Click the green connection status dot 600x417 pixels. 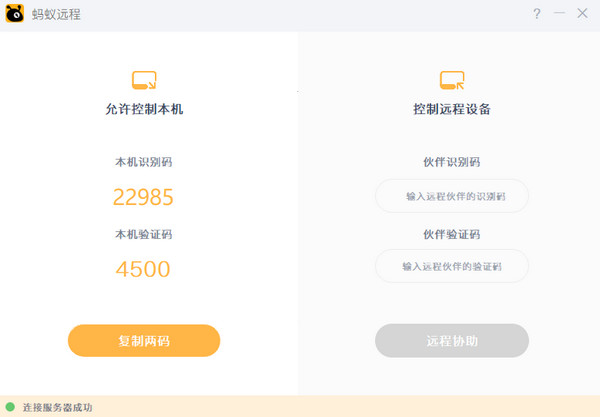click(x=11, y=407)
